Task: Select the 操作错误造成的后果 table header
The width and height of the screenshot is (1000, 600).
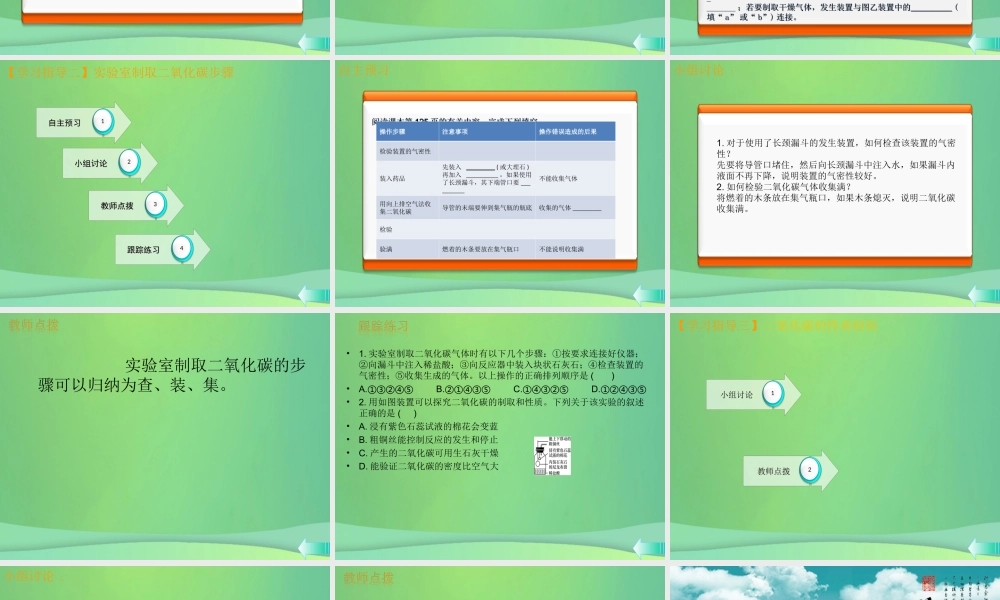Action: [x=575, y=131]
